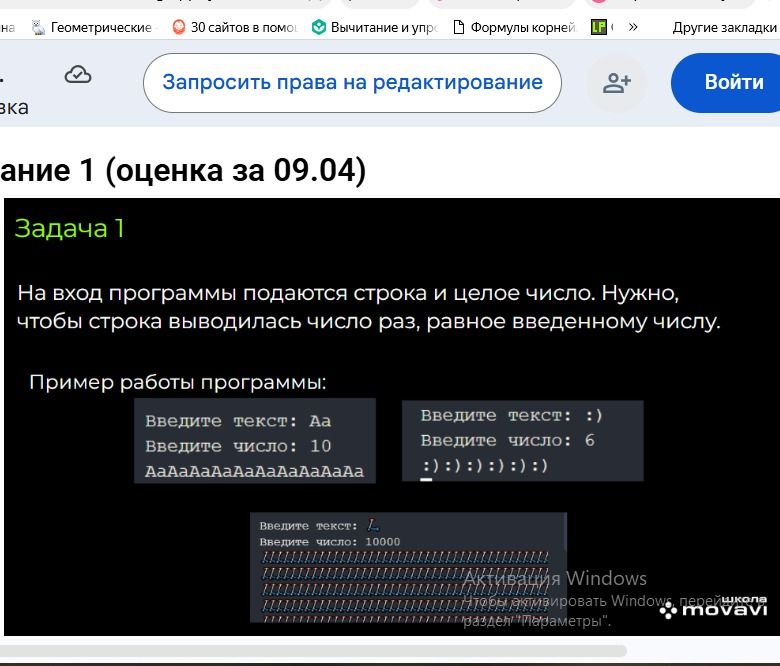The width and height of the screenshot is (780, 666).
Task: Click the owl icon of Геометрические bookmark
Action: [x=38, y=27]
